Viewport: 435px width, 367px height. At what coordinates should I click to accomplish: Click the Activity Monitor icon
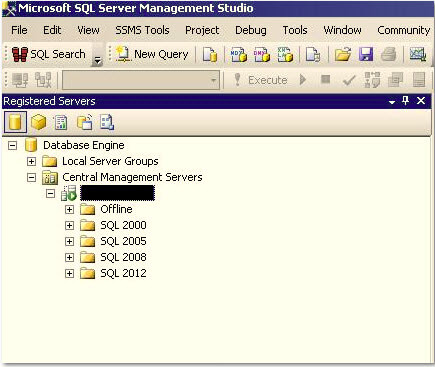(x=418, y=54)
